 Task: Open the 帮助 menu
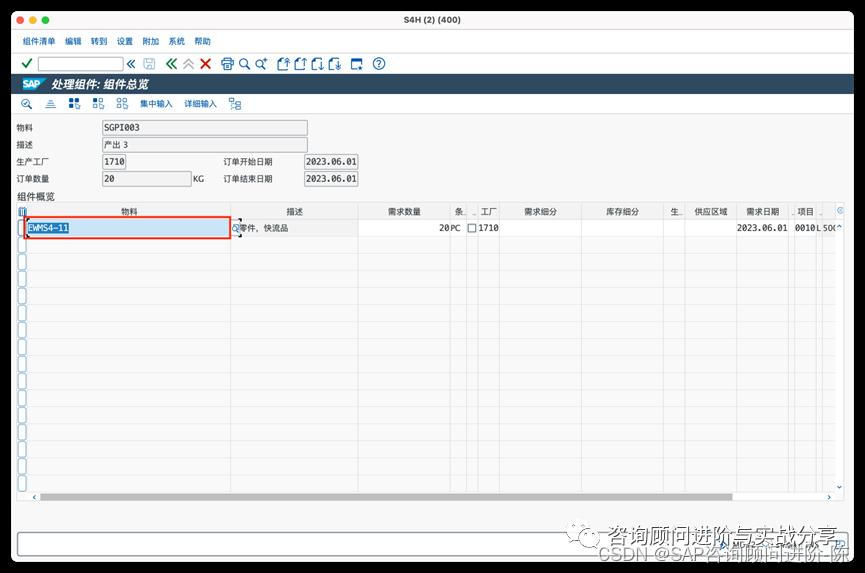[202, 41]
